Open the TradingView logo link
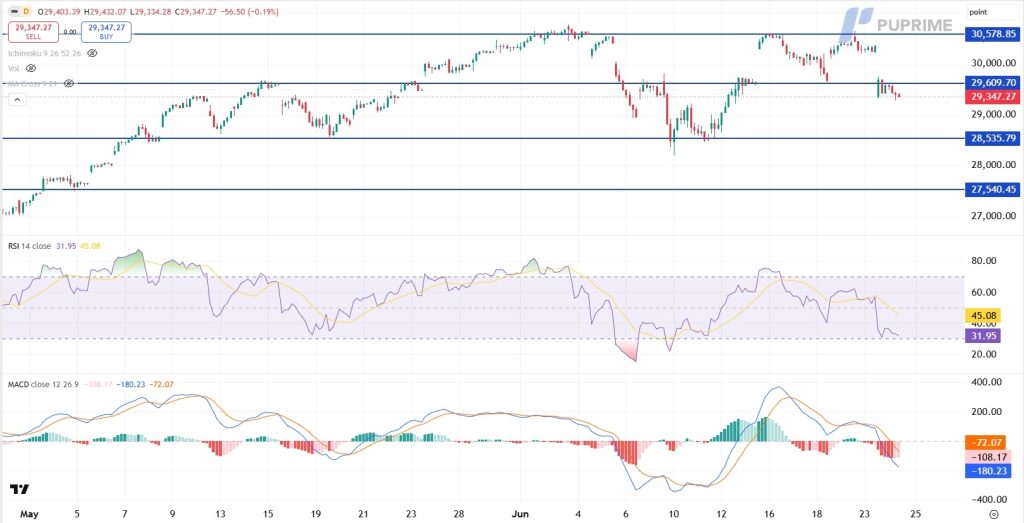The width and height of the screenshot is (1024, 523). 20,490
